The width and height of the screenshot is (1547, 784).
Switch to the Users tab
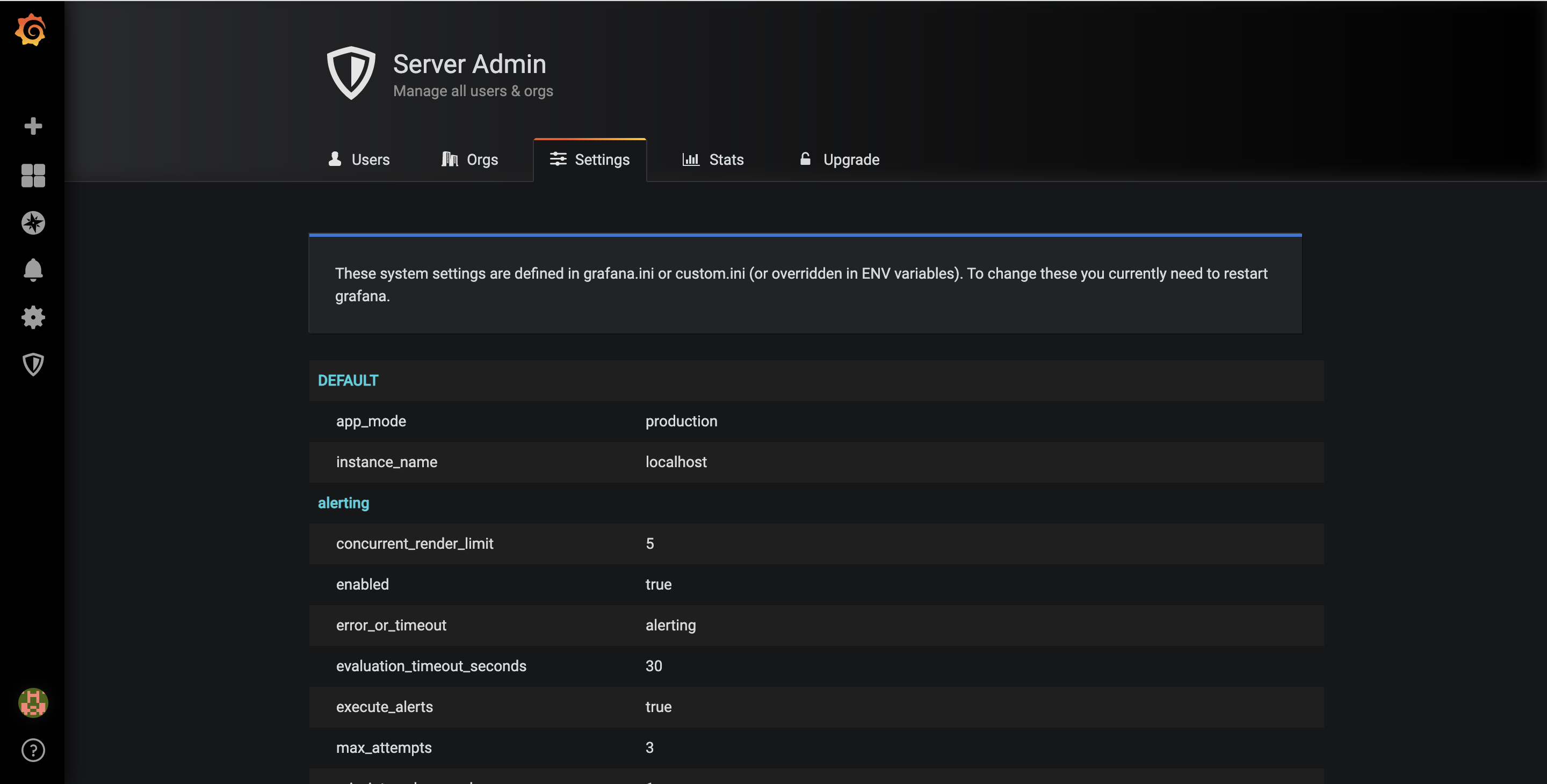(359, 159)
